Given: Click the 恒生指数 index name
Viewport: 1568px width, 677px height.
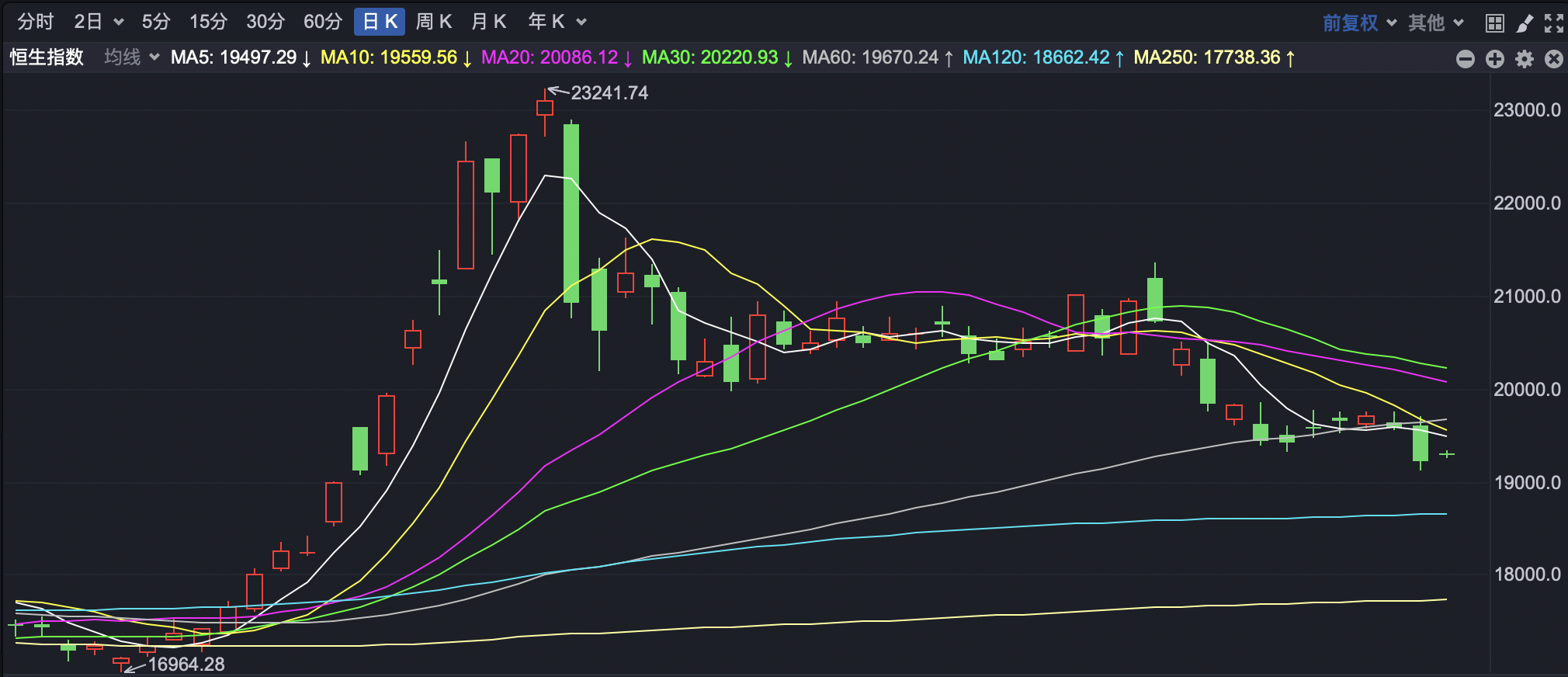Looking at the screenshot, I should pos(47,57).
